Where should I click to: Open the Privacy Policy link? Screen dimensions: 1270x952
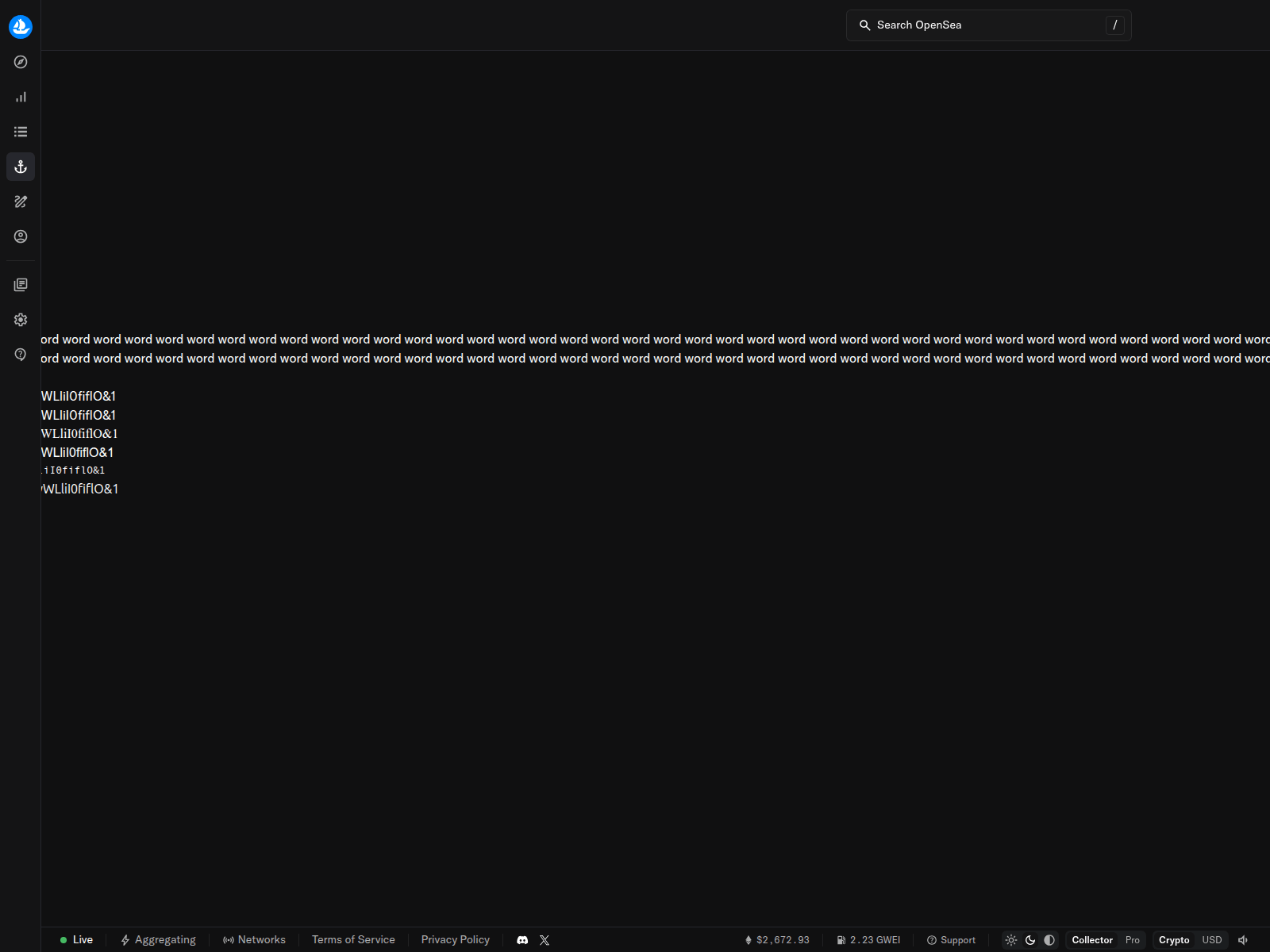455,940
